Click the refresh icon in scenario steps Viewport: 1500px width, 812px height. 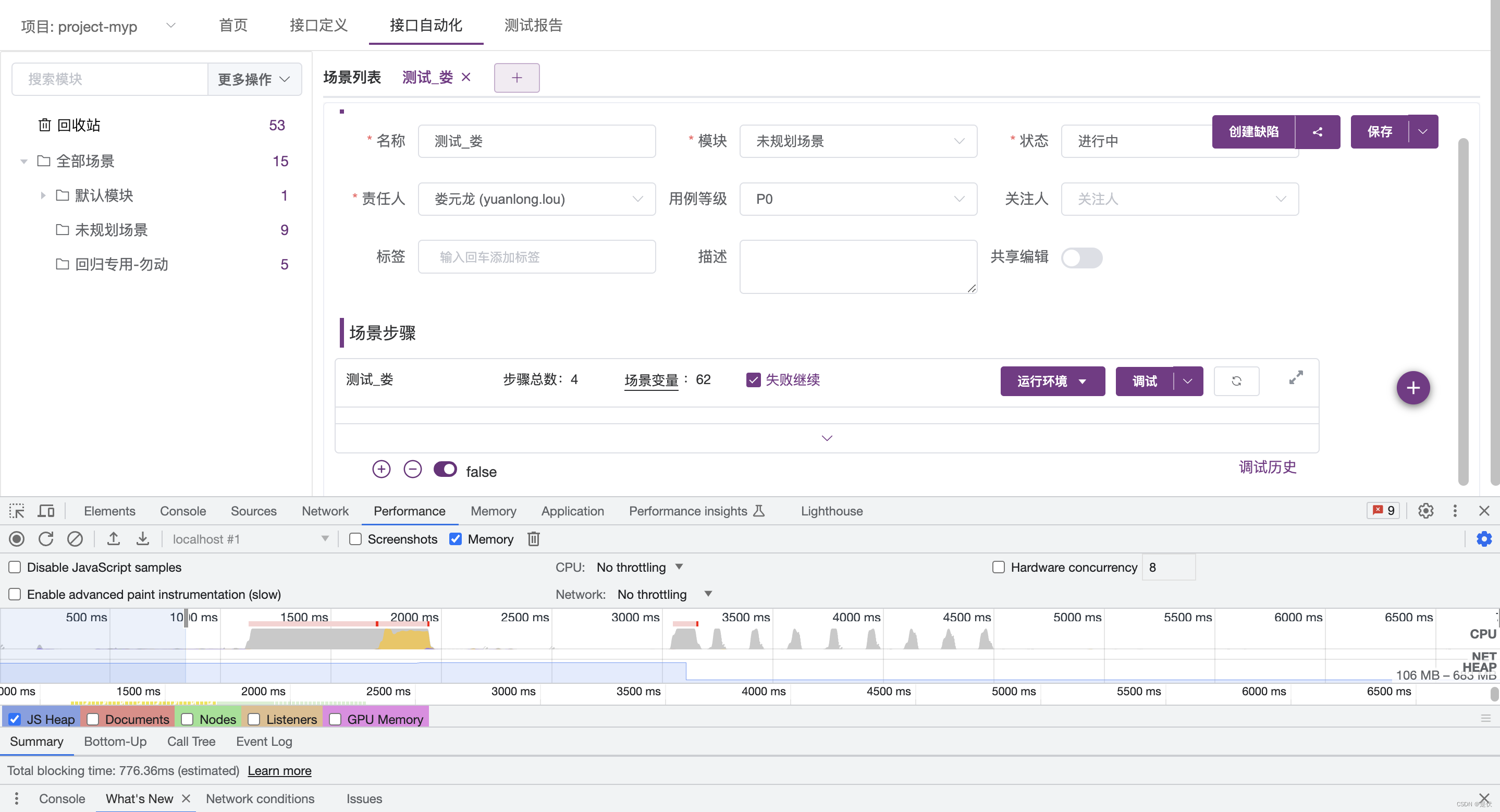(1236, 382)
